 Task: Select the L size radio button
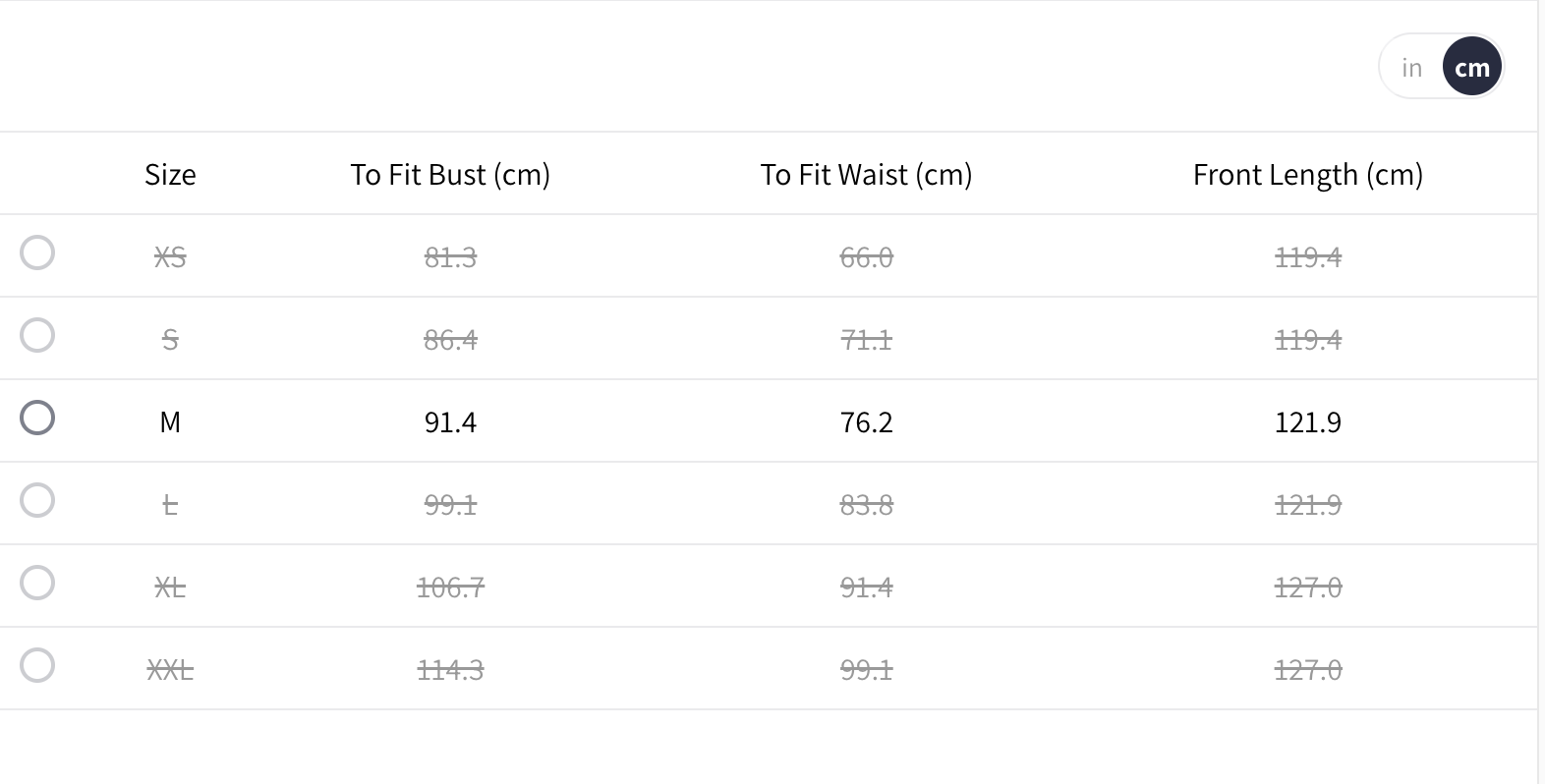37,501
